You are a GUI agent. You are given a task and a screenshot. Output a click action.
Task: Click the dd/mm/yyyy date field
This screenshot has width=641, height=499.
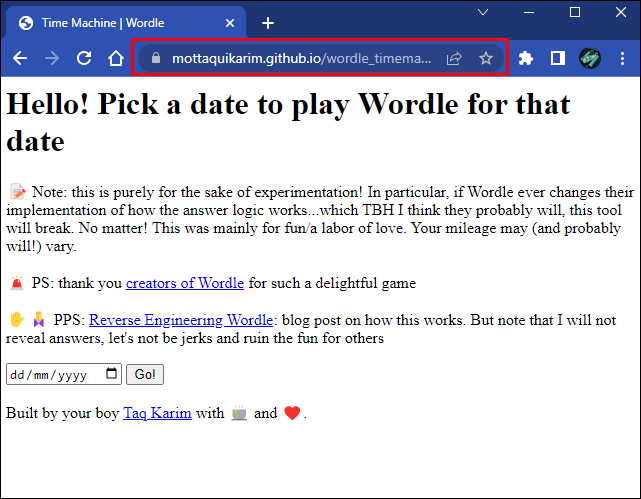64,374
